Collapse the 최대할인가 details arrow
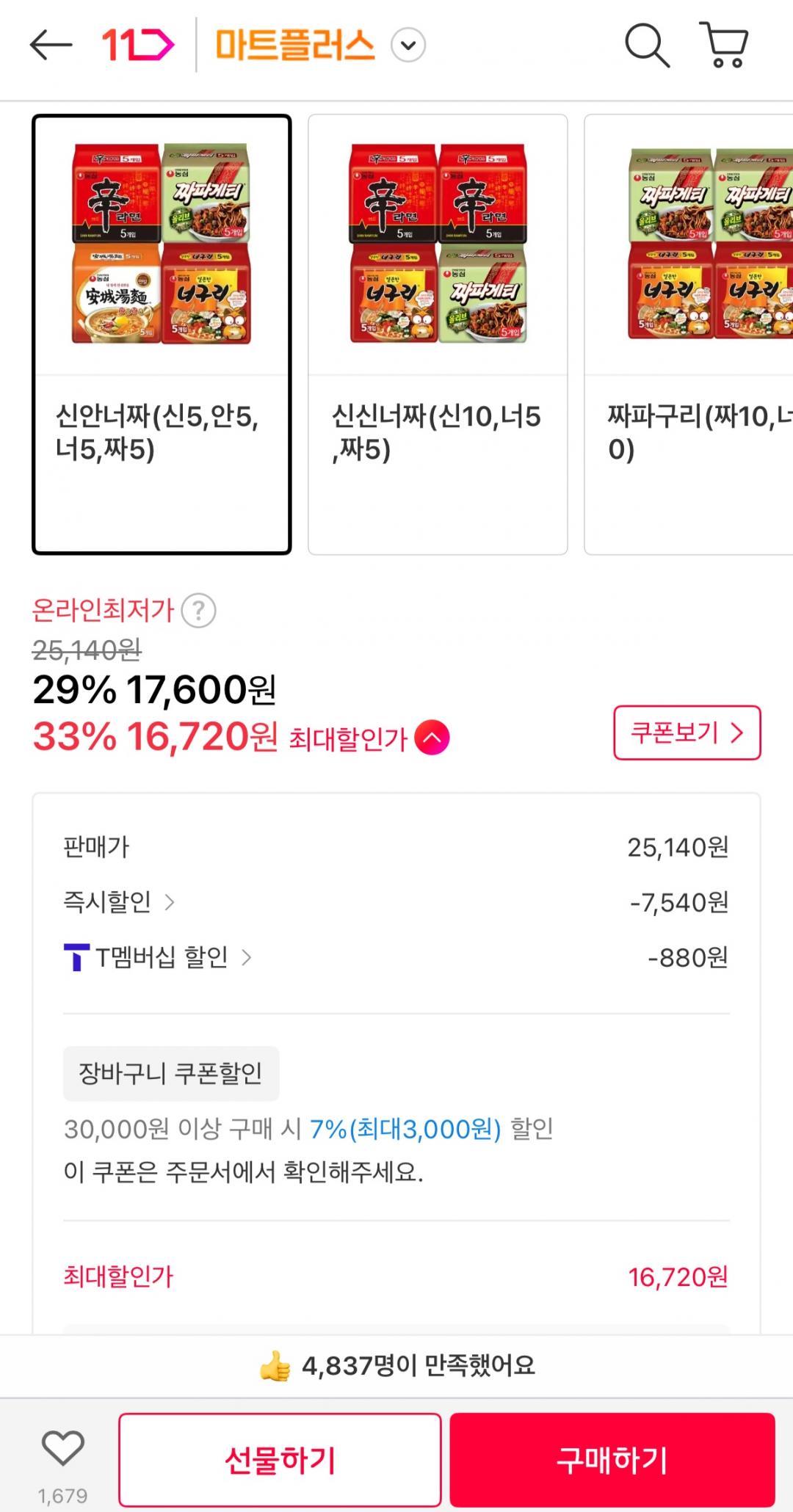This screenshot has width=793, height=1512. coord(432,738)
